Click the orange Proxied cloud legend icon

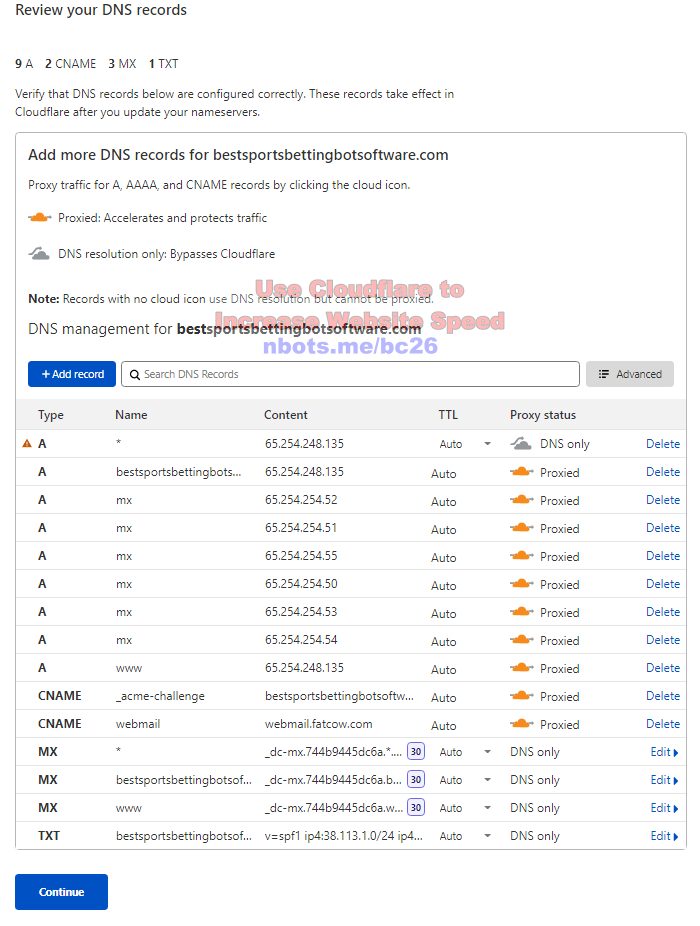[x=40, y=217]
